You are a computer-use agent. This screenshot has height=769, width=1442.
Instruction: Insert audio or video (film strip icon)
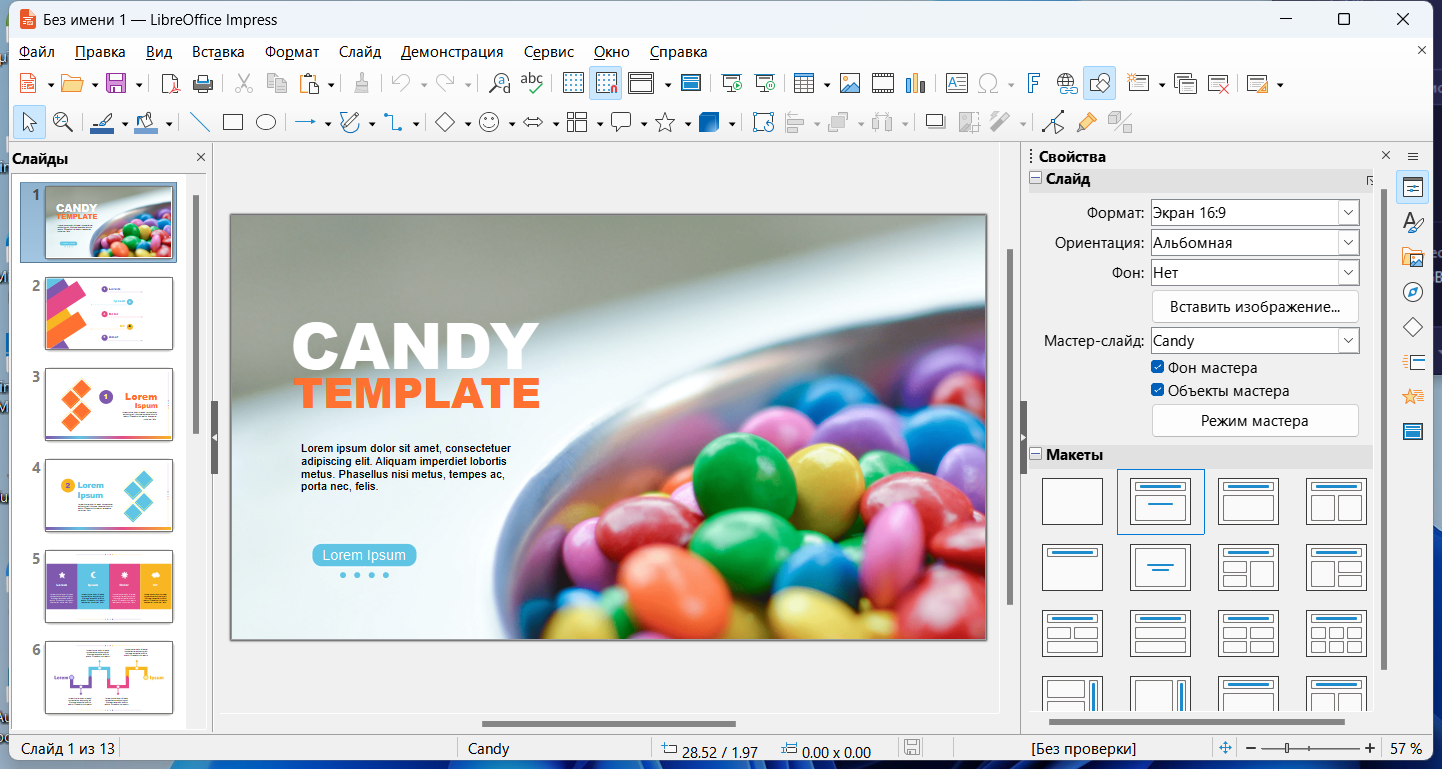pyautogui.click(x=882, y=84)
